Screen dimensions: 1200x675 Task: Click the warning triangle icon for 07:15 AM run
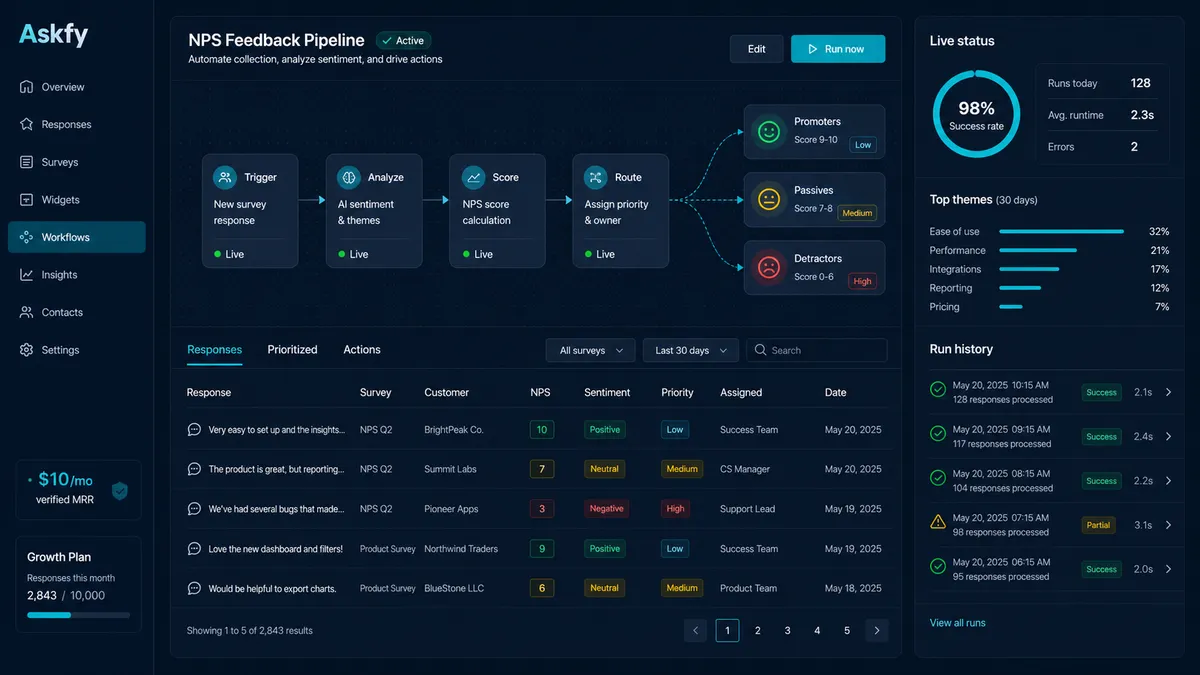(937, 522)
